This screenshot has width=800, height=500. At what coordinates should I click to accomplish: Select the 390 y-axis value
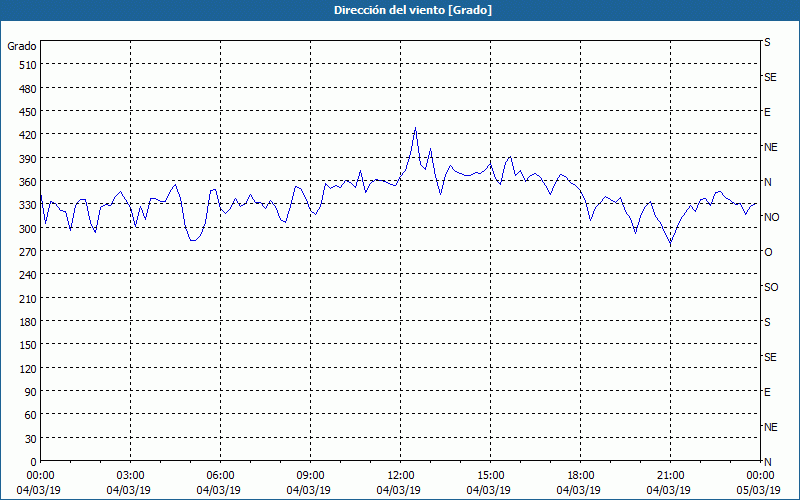pos(28,159)
